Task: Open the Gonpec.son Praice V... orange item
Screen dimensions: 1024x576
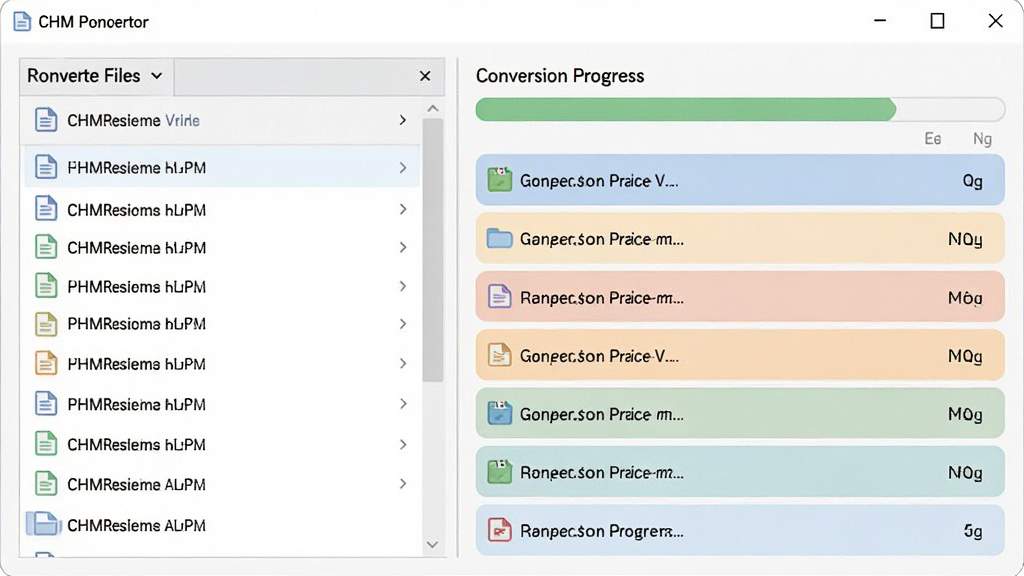Action: point(740,355)
